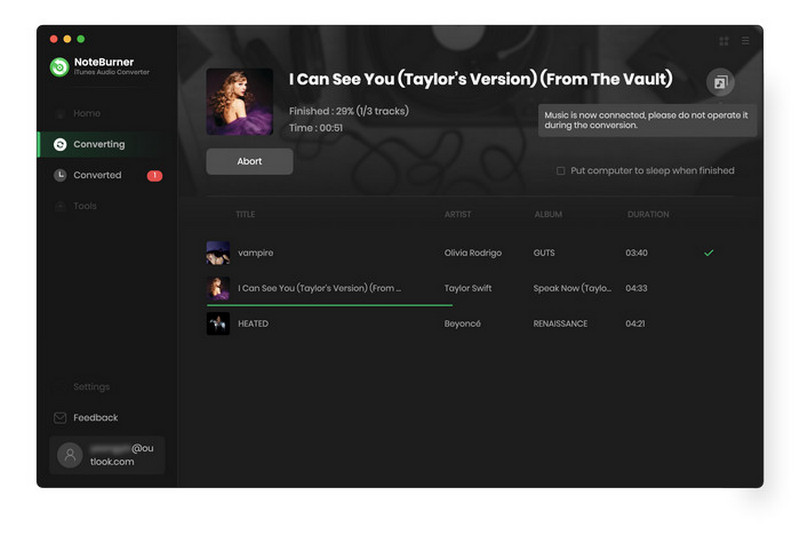Close the window with the red button
The image size is (800, 536).
(x=54, y=39)
